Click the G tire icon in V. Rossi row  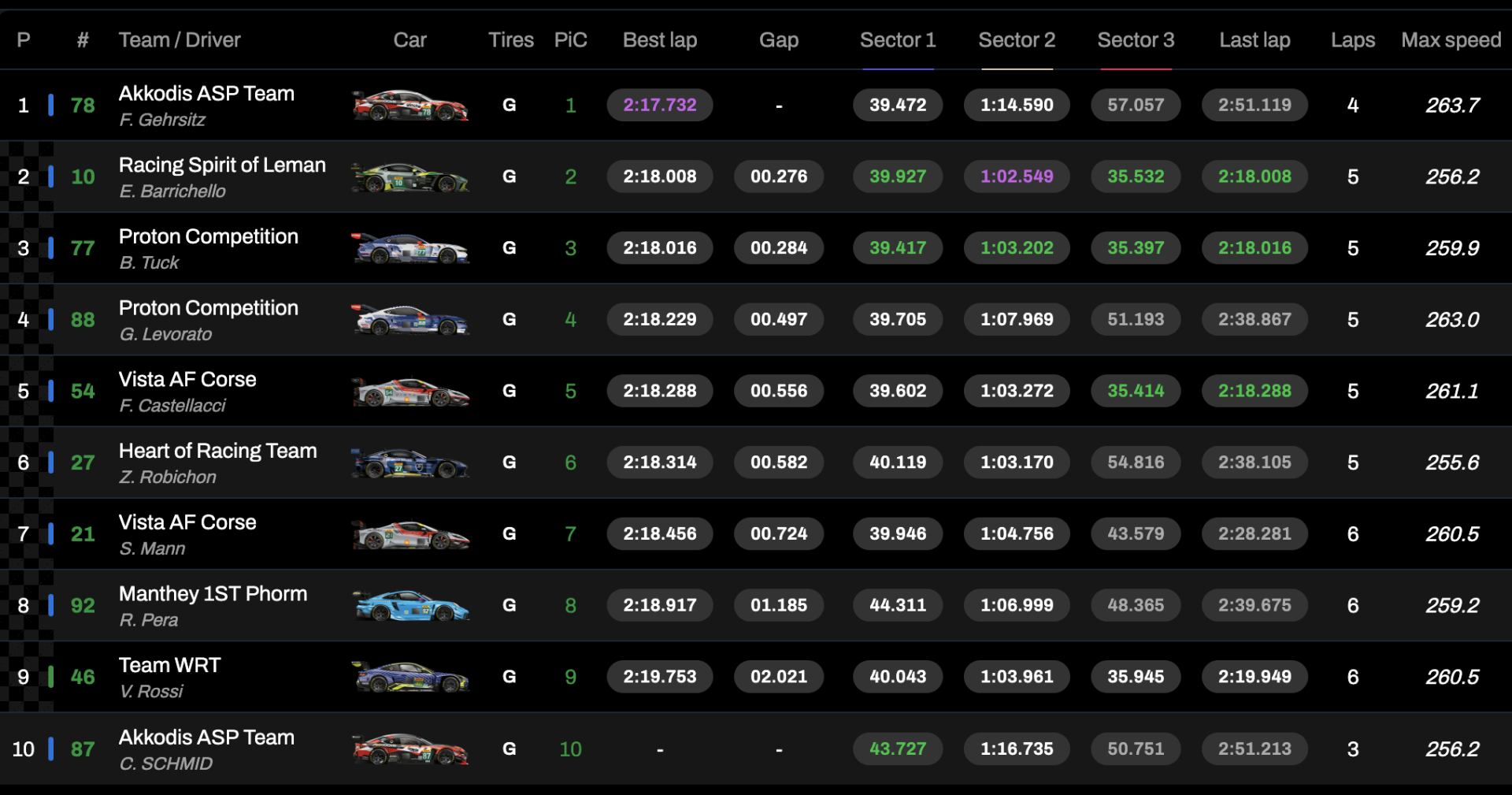click(x=510, y=677)
